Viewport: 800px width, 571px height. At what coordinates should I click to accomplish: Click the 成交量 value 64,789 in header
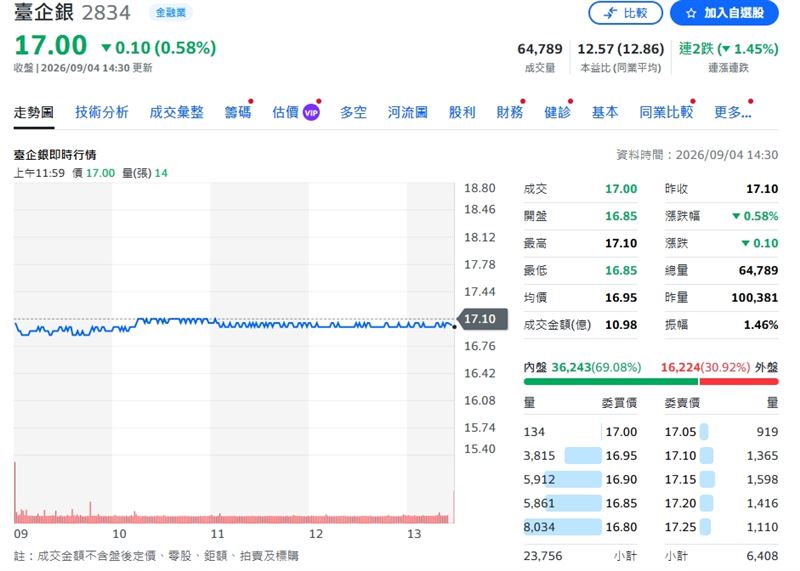coord(540,49)
